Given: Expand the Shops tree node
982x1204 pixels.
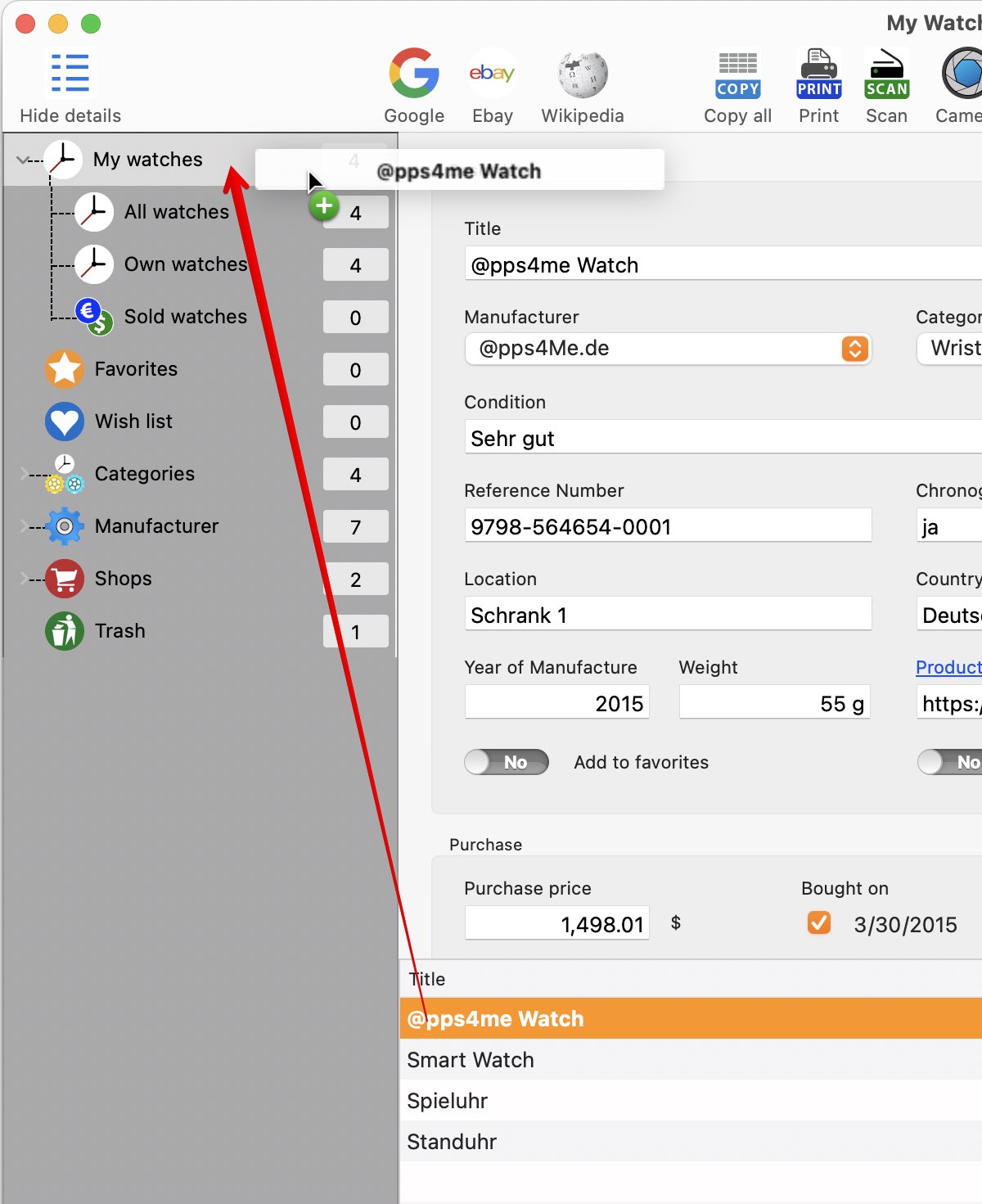Looking at the screenshot, I should tap(23, 579).
